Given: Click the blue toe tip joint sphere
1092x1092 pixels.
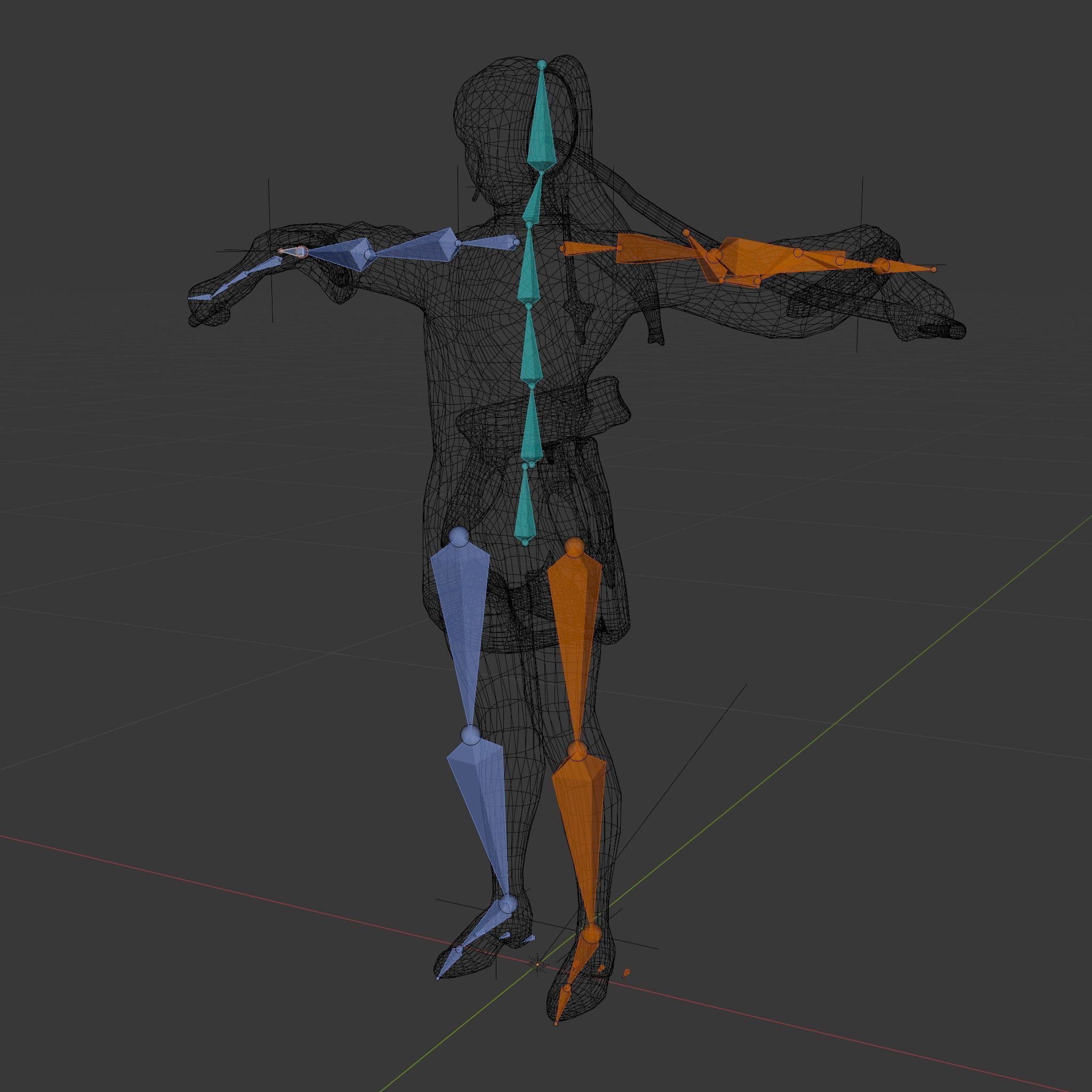Looking at the screenshot, I should coord(438,978).
